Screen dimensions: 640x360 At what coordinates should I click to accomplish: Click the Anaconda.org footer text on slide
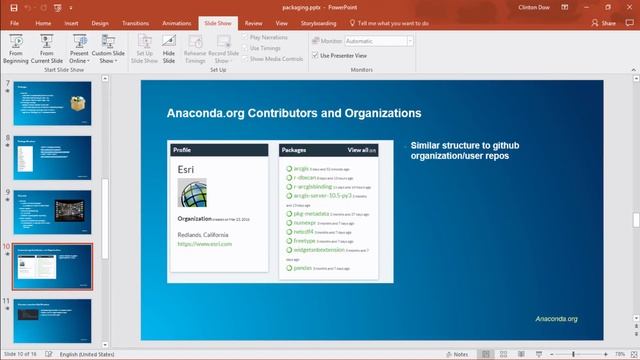[x=556, y=319]
